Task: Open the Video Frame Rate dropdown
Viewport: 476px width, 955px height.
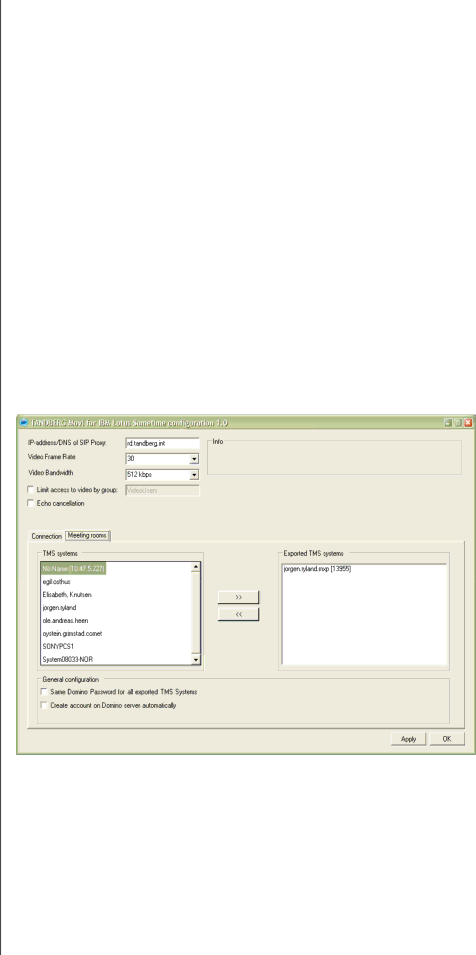Action: click(x=194, y=459)
